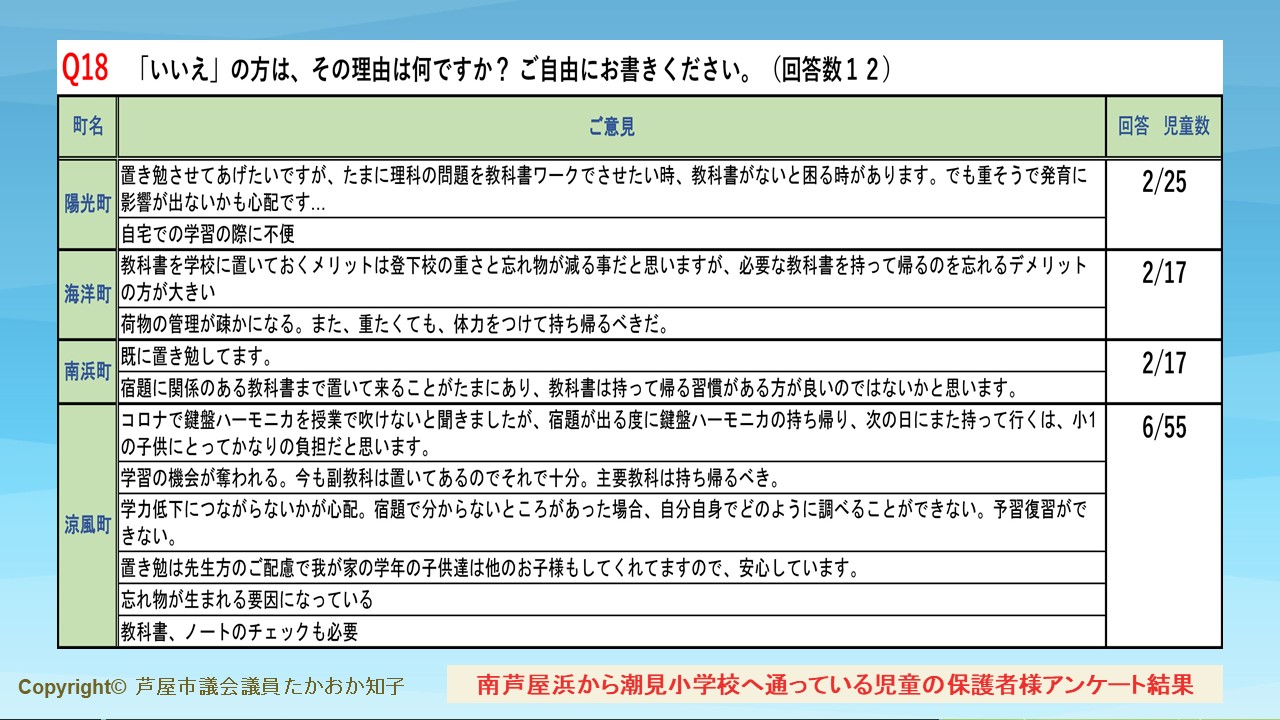Click the red survey results banner 南芦屋浜から潮見小学校
Image resolution: width=1280 pixels, height=720 pixels.
click(835, 685)
